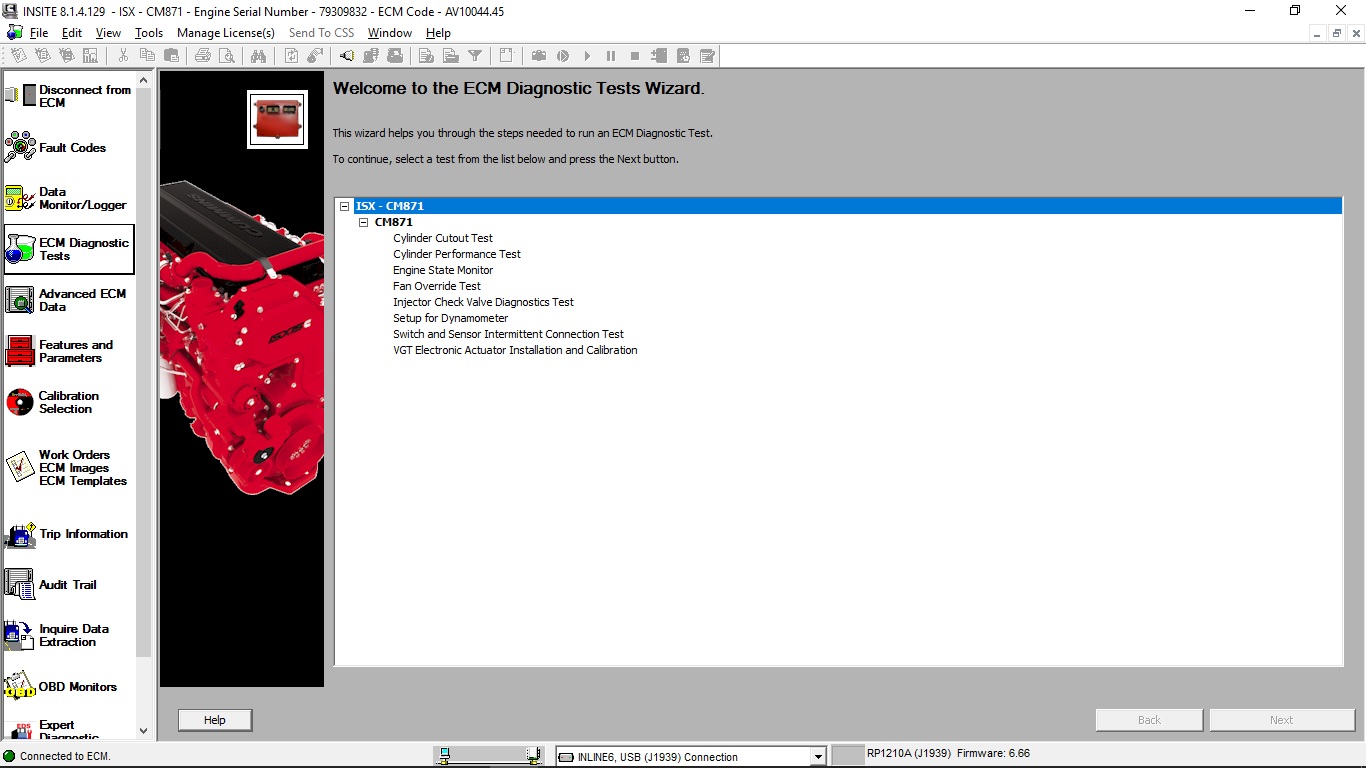
Task: Select Cylinder Performance Test
Action: [x=457, y=254]
